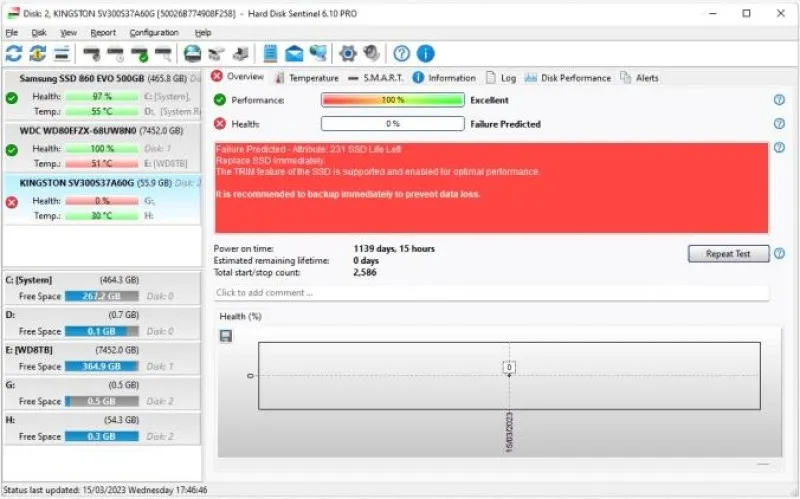Click the send email envelope icon
The image size is (800, 499).
[294, 54]
